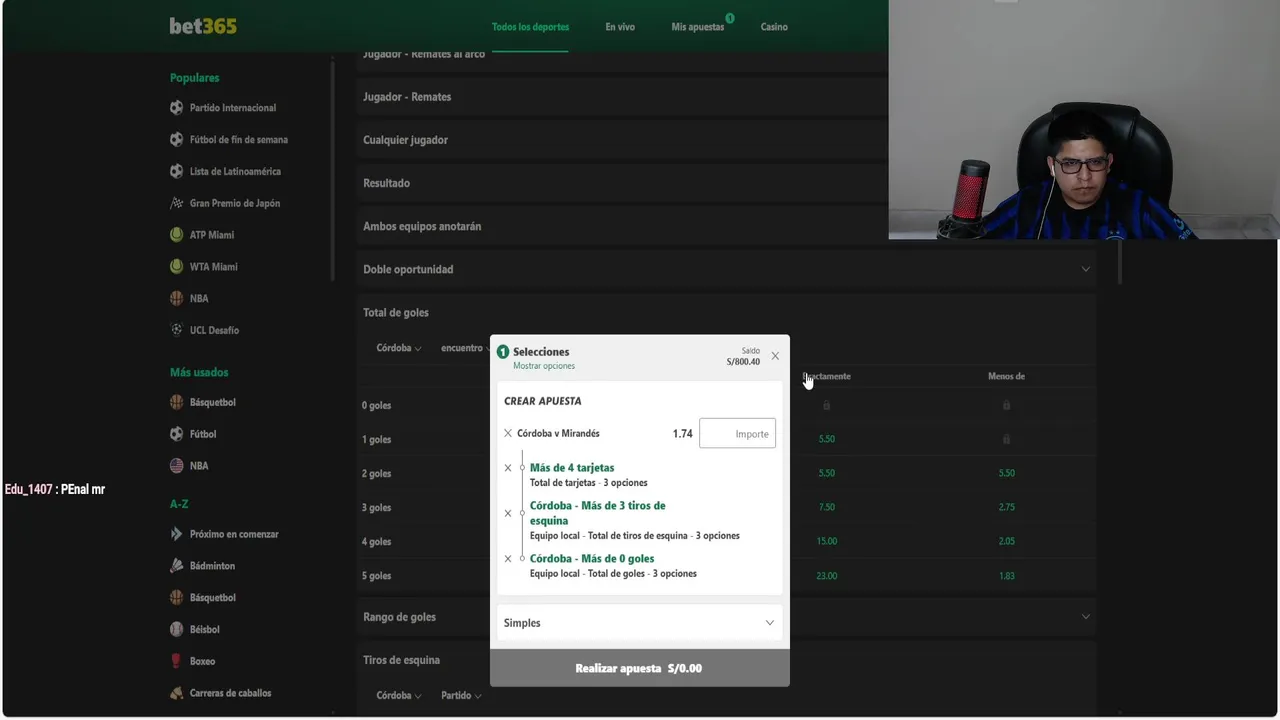Click the Fútbol de fin de semana icon
The image size is (1280, 720).
pyautogui.click(x=176, y=139)
